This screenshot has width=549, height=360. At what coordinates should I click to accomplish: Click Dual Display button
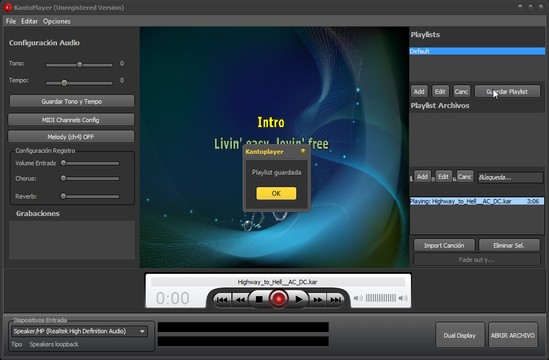[459, 335]
